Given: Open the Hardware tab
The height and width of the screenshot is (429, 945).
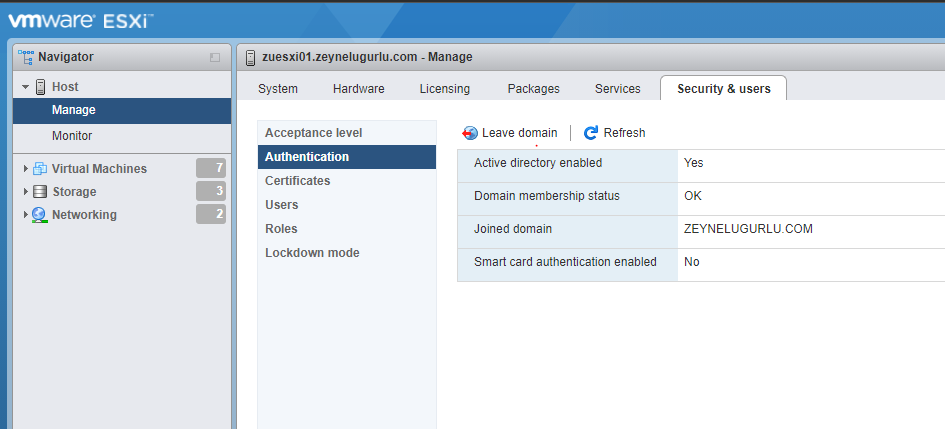Looking at the screenshot, I should [359, 89].
